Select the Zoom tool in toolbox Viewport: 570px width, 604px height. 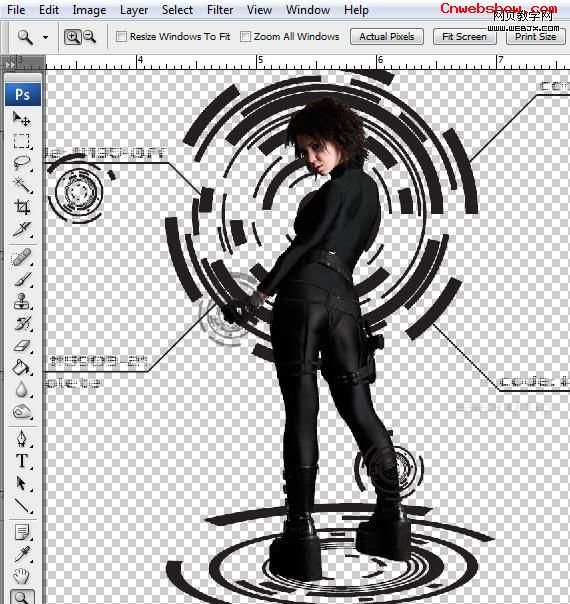point(22,597)
